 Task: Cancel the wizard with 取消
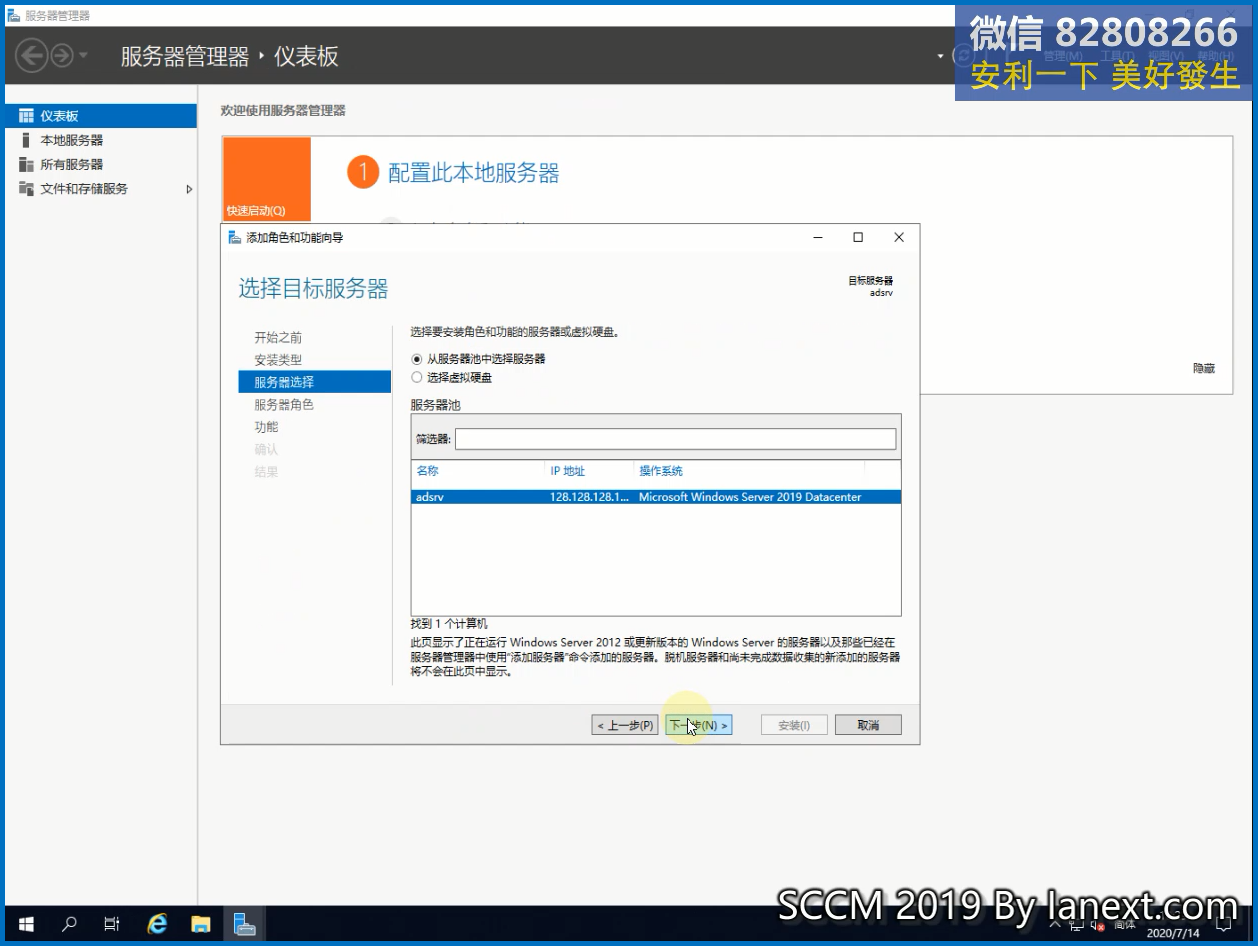point(868,725)
